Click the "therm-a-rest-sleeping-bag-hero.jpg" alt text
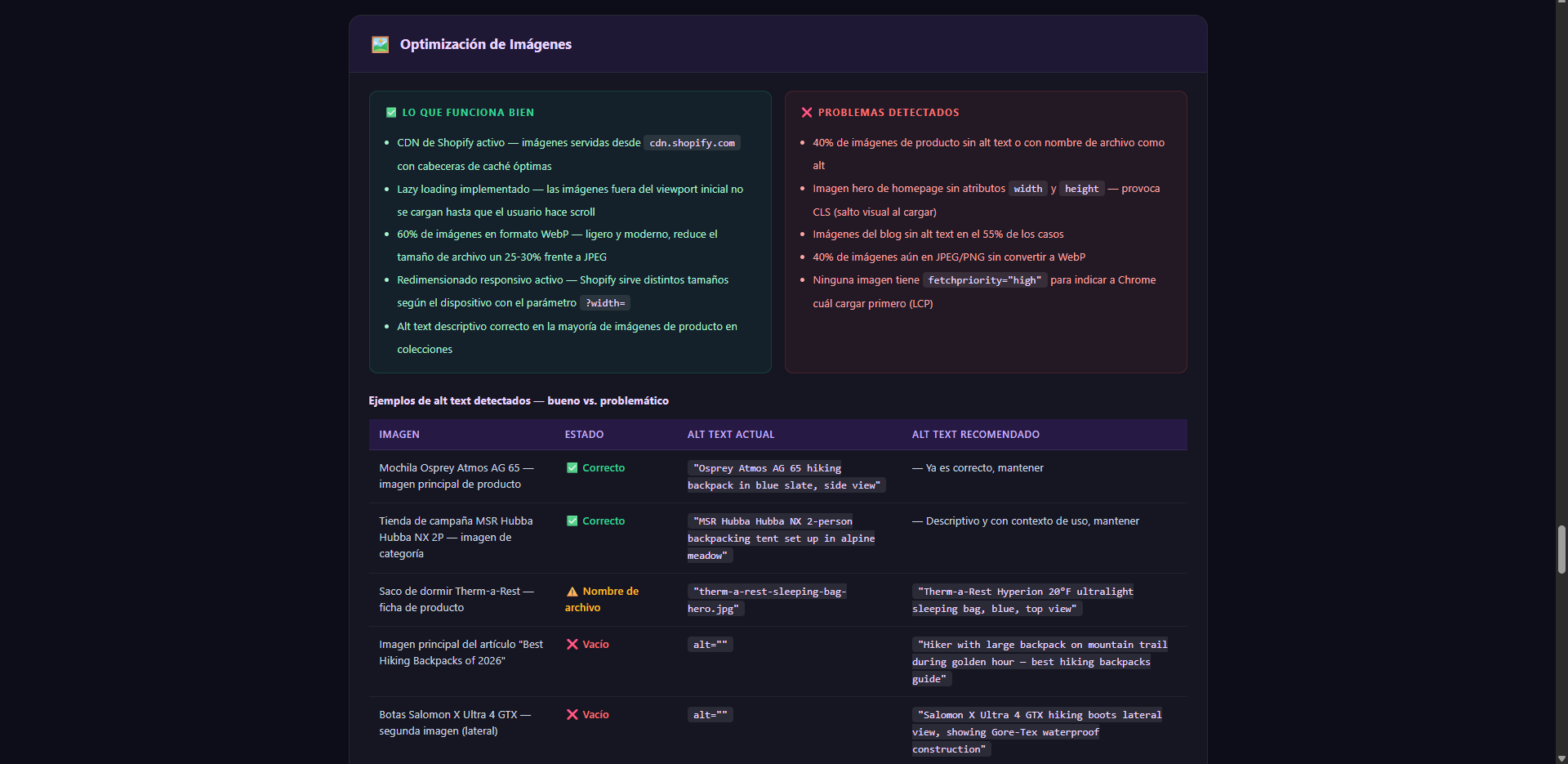Image resolution: width=1568 pixels, height=764 pixels. [x=767, y=600]
